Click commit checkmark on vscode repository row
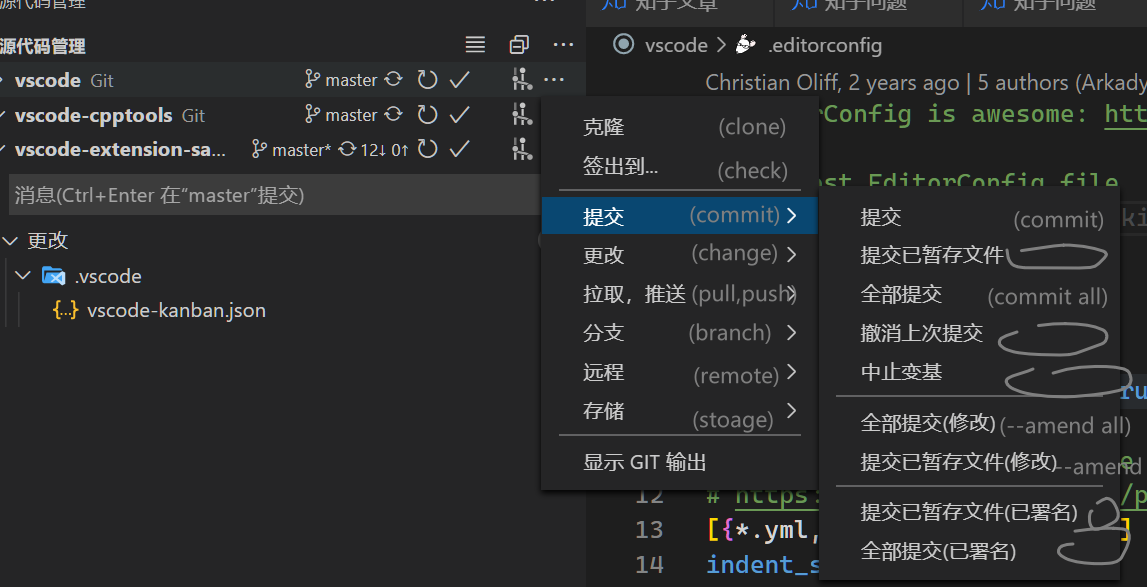The image size is (1147, 587). 459,79
